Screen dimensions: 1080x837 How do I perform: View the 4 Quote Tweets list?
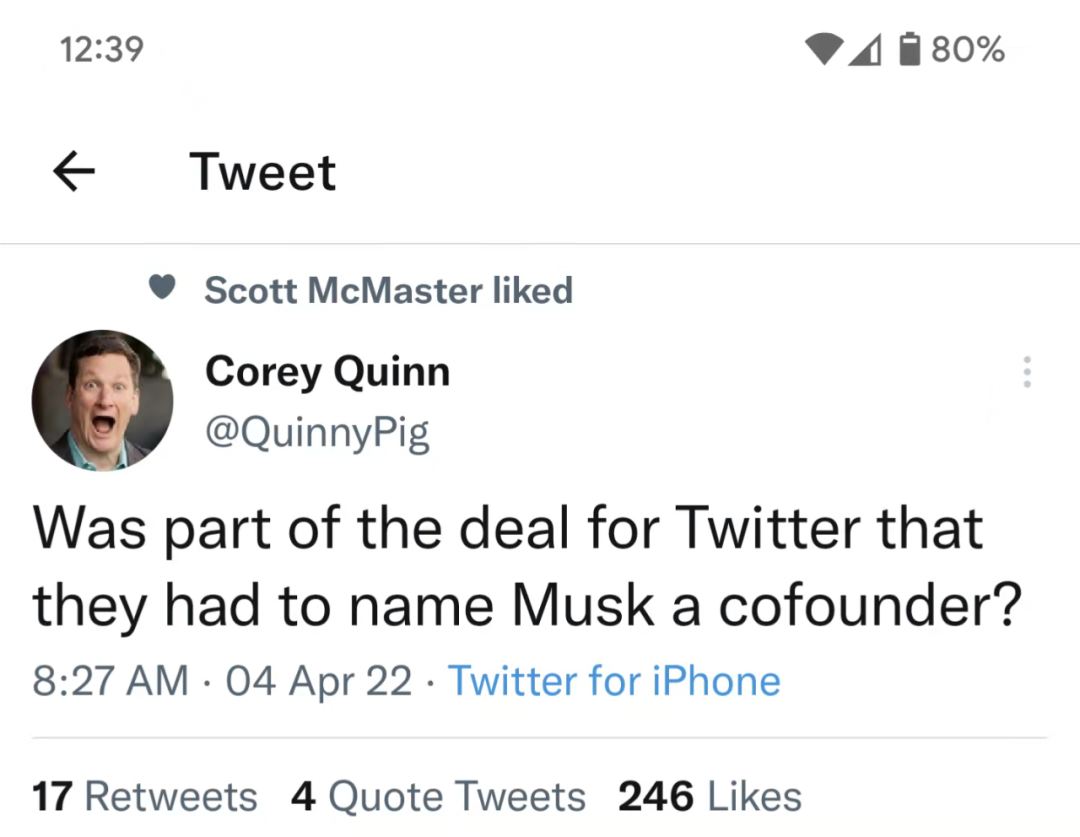click(x=438, y=797)
